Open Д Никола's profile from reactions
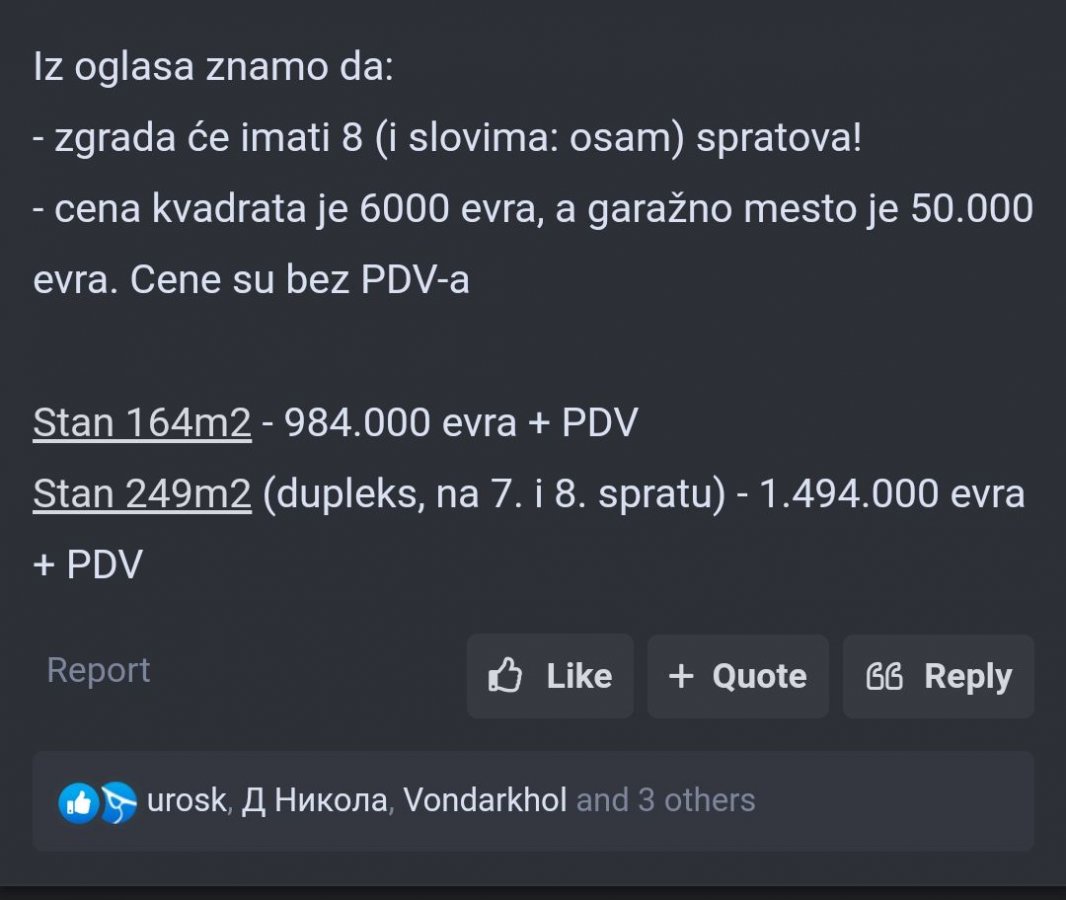The height and width of the screenshot is (900, 1066). coord(314,800)
